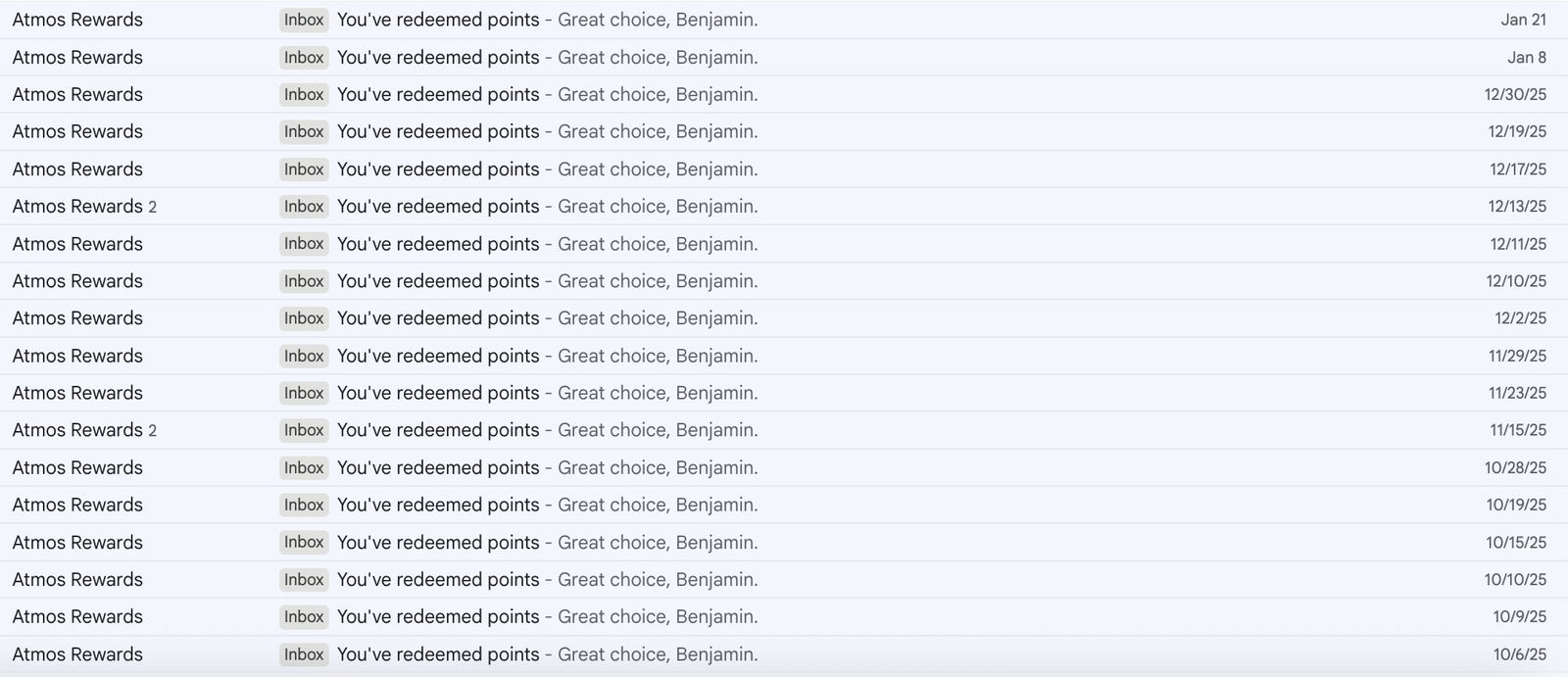The image size is (1568, 677).
Task: Click Atmos Rewards sender on the Jan 8 email
Action: 77,58
